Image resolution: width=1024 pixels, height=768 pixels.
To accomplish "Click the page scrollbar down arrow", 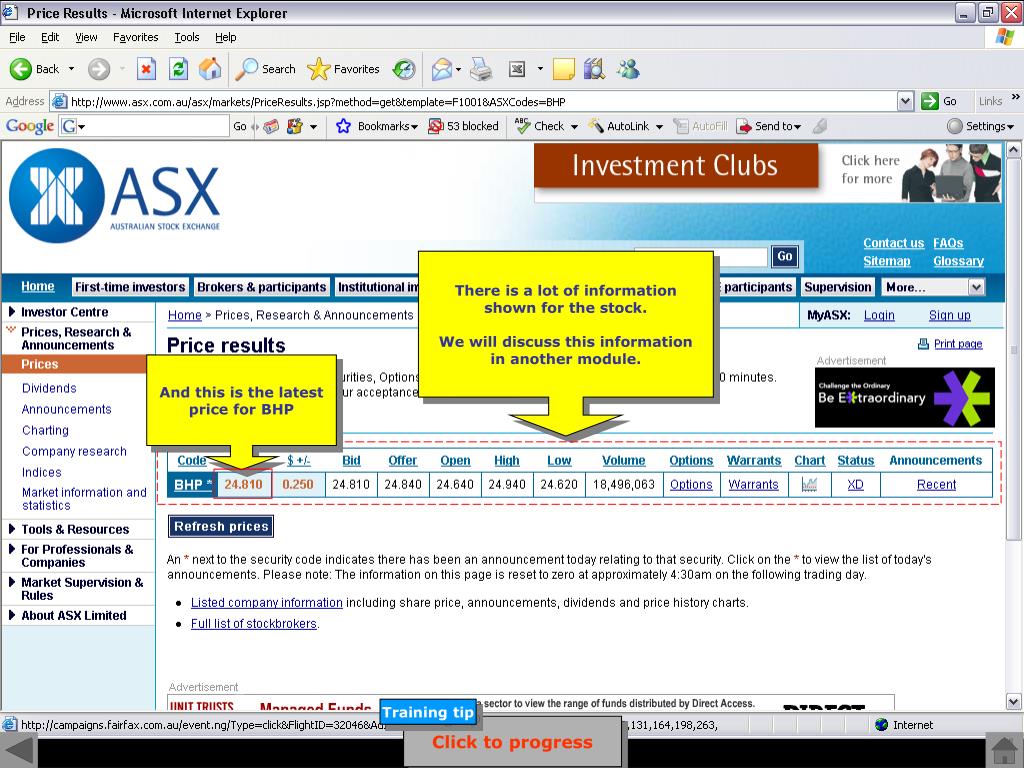I will pos(1013,702).
